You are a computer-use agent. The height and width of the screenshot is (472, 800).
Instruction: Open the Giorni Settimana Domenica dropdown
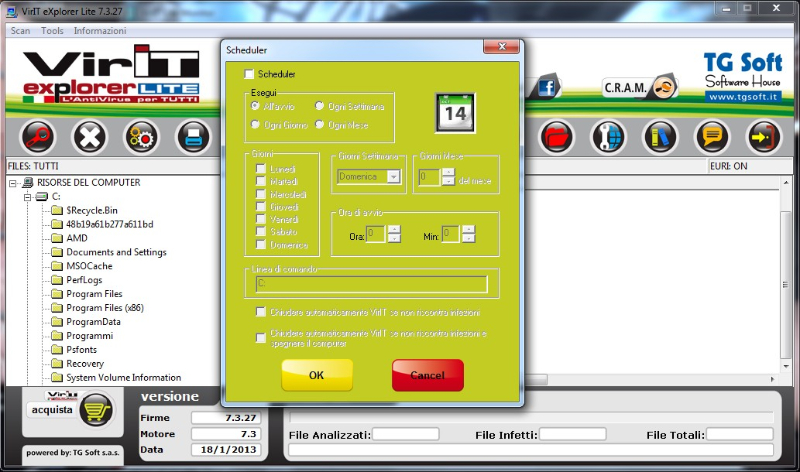(393, 177)
